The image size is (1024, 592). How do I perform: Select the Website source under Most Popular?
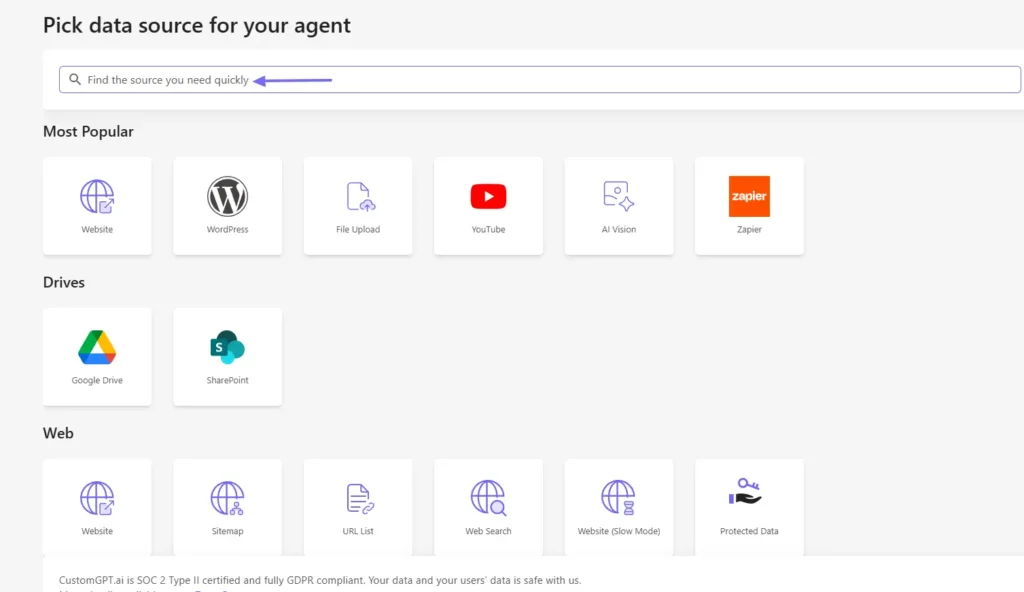pos(97,206)
